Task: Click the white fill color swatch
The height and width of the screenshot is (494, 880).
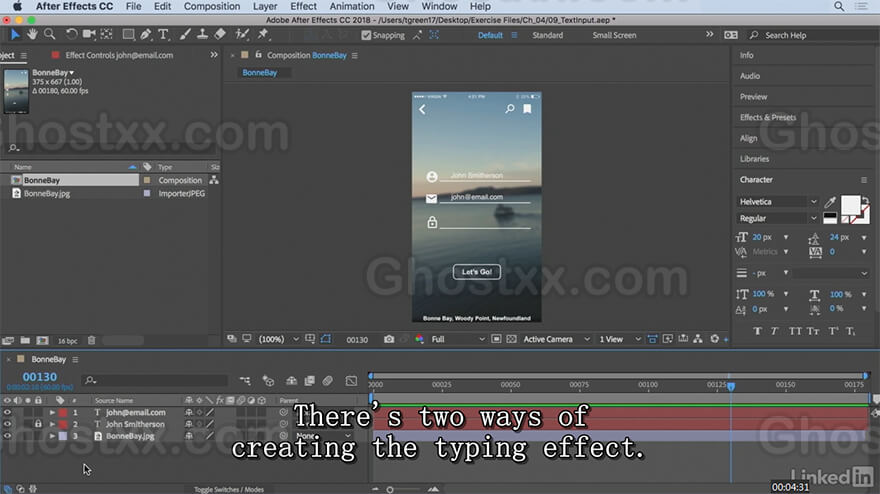Action: tap(850, 204)
